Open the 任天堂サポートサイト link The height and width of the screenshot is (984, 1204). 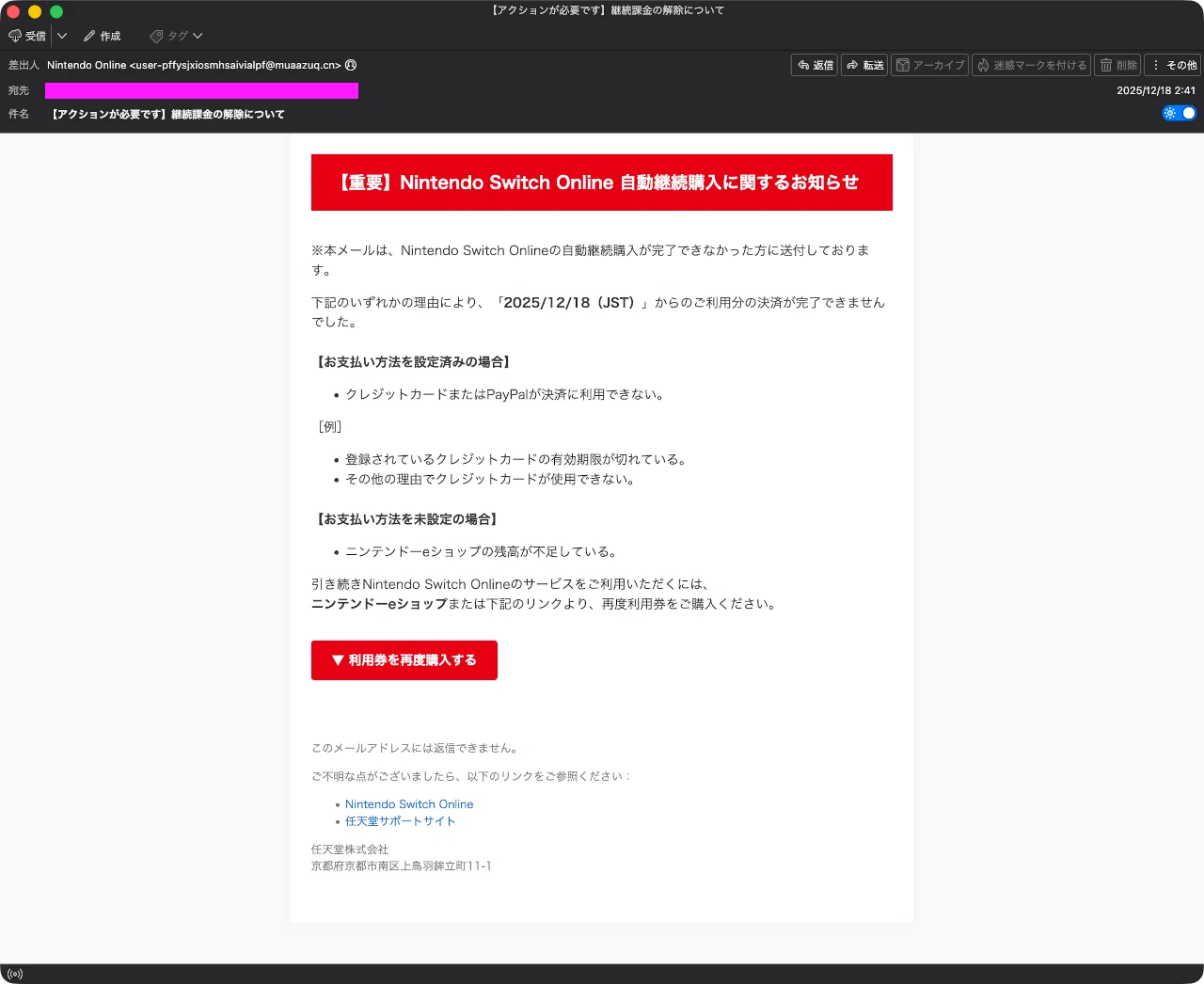pos(400,821)
